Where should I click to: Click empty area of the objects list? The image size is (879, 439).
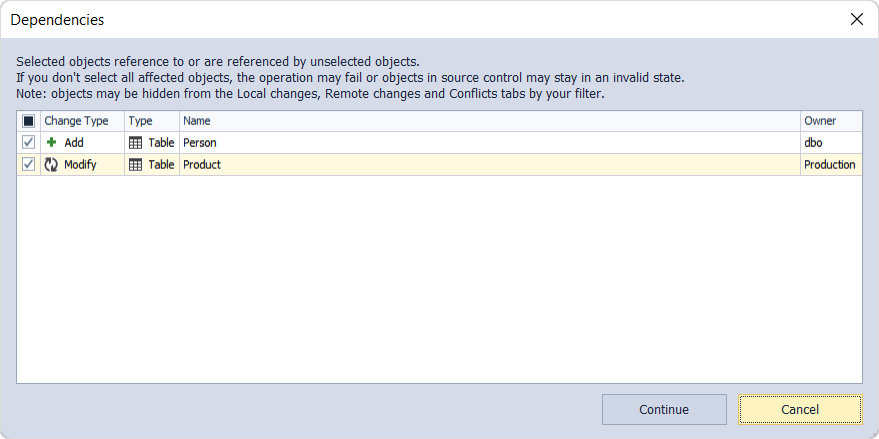[439, 279]
